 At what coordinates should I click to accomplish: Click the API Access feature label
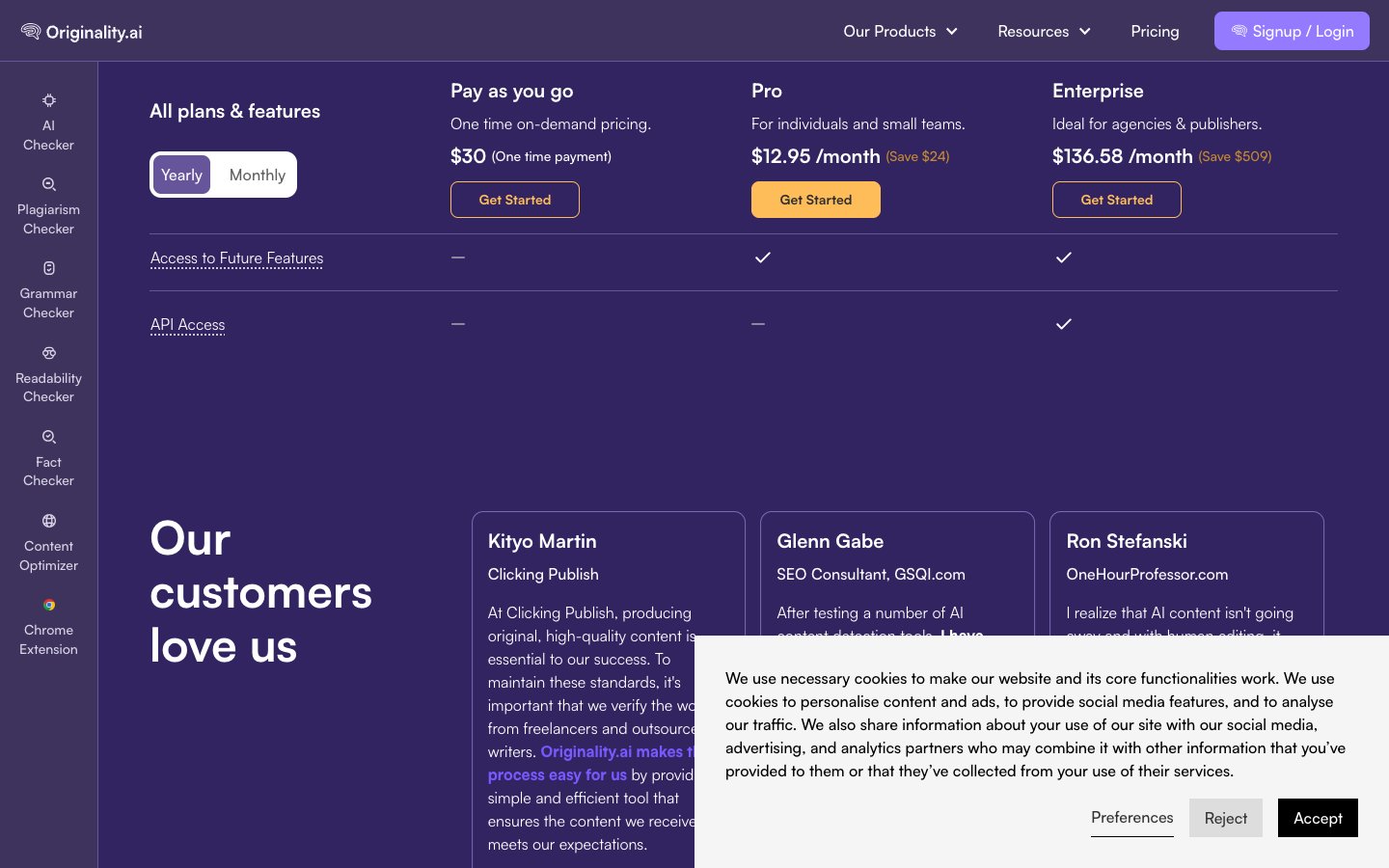pyautogui.click(x=188, y=325)
